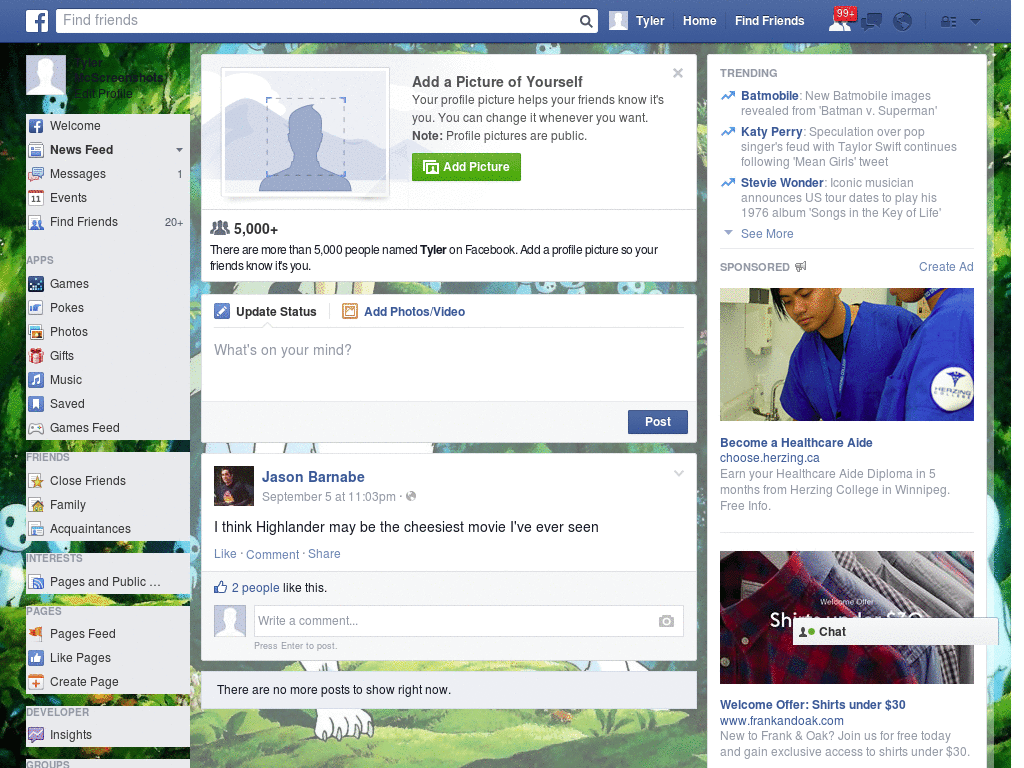Share Jason Barnabe's post
Screen dimensions: 1024x768
(324, 554)
